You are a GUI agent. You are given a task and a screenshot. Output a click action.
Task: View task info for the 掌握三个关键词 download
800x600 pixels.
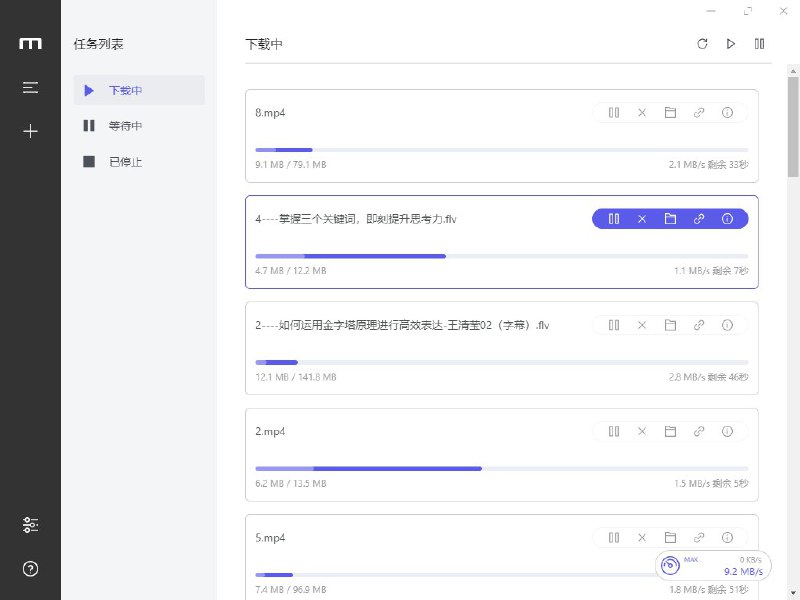click(727, 218)
